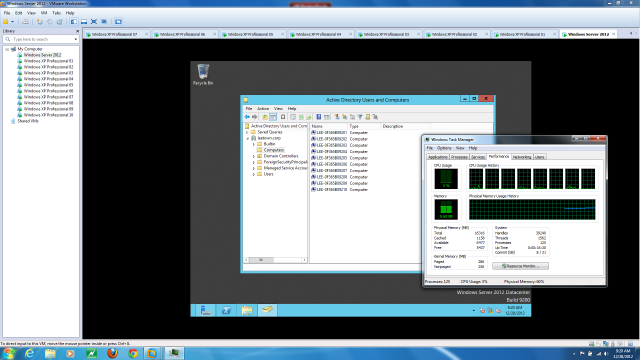Screen dimensions: 640x360
Task: Take a snapshot using the VMware toolbar icon
Action: [40, 22]
